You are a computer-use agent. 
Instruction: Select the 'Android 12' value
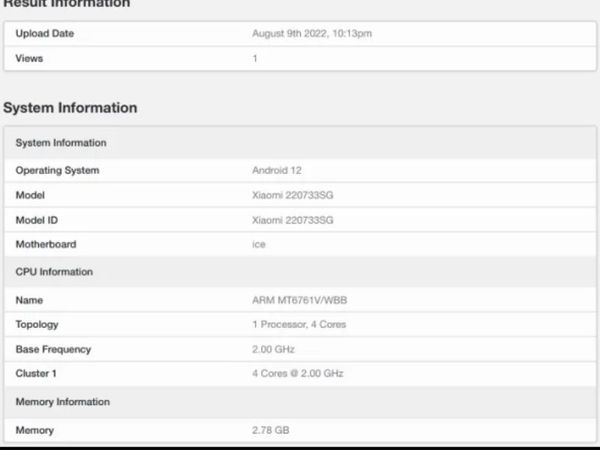pyautogui.click(x=277, y=170)
